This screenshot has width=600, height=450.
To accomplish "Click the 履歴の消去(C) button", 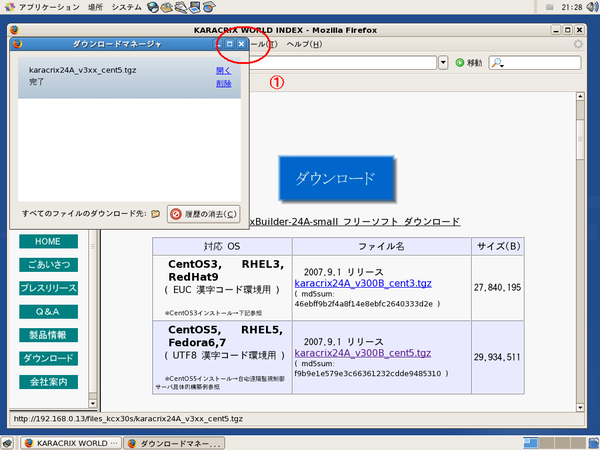I will click(204, 214).
